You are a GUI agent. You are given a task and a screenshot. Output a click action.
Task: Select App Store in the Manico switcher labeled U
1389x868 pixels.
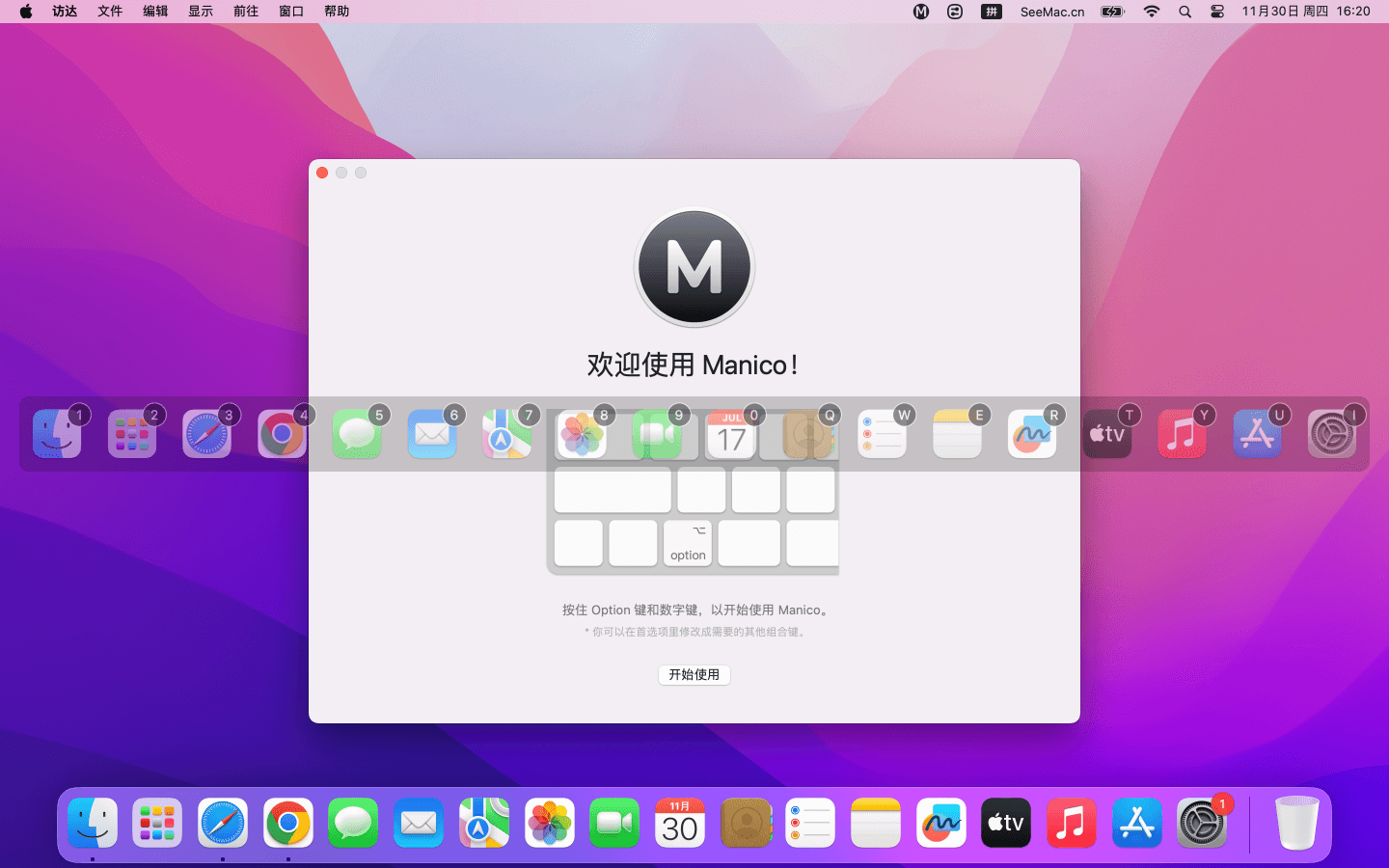1257,434
